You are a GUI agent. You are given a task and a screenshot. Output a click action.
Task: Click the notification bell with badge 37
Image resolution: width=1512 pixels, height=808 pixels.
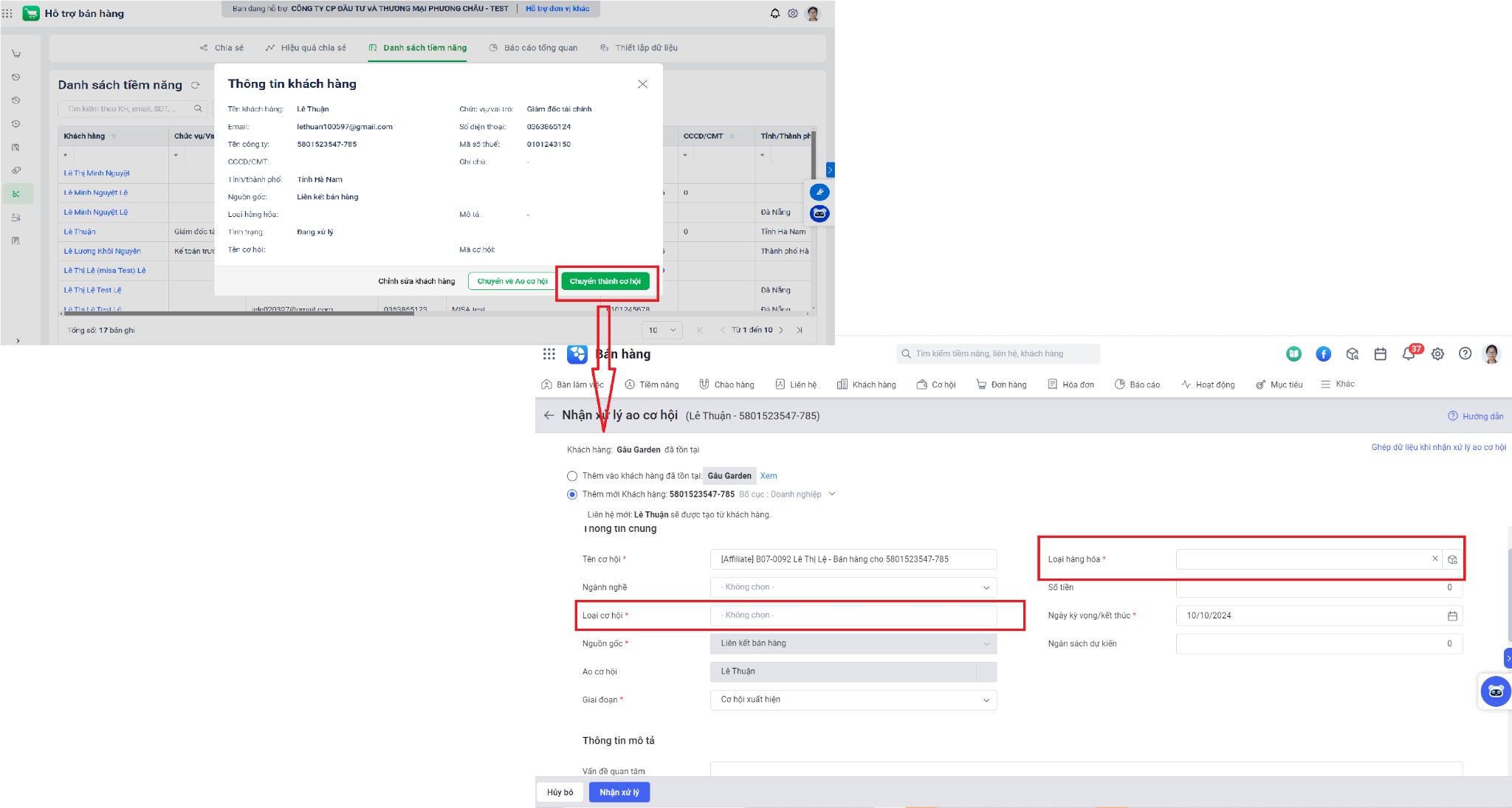pyautogui.click(x=1409, y=353)
